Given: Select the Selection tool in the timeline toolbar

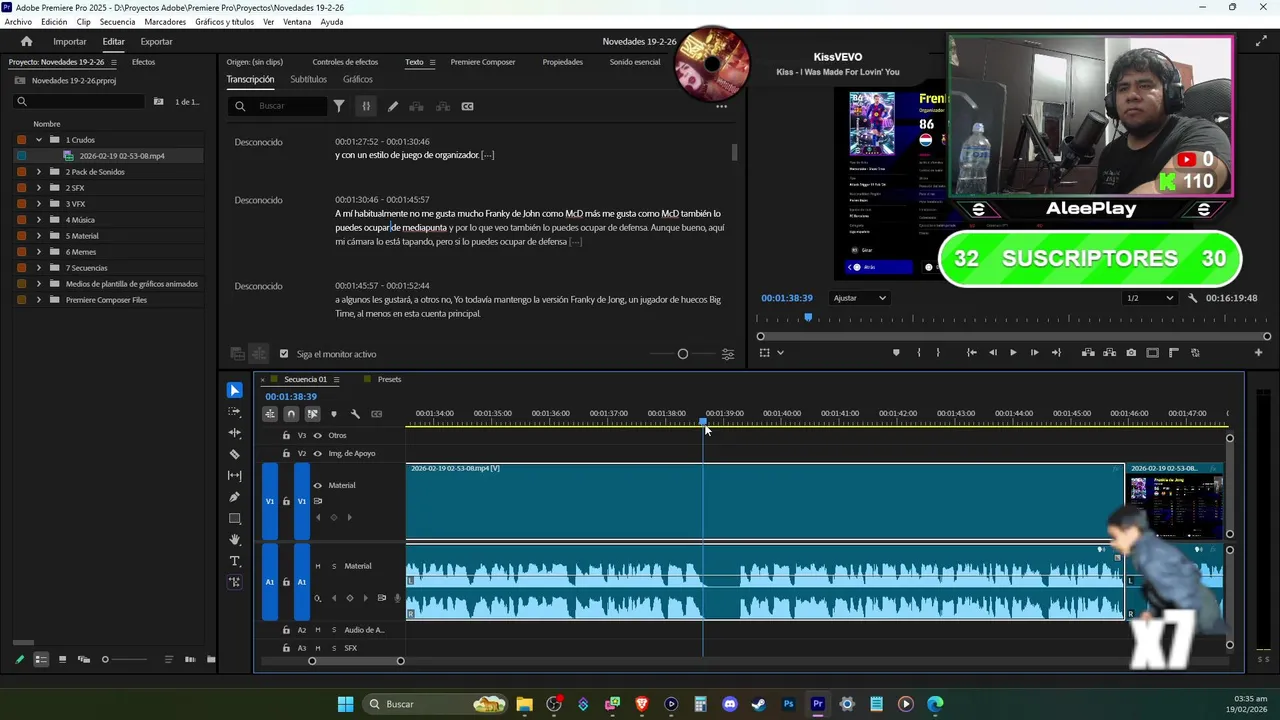Looking at the screenshot, I should click(235, 390).
